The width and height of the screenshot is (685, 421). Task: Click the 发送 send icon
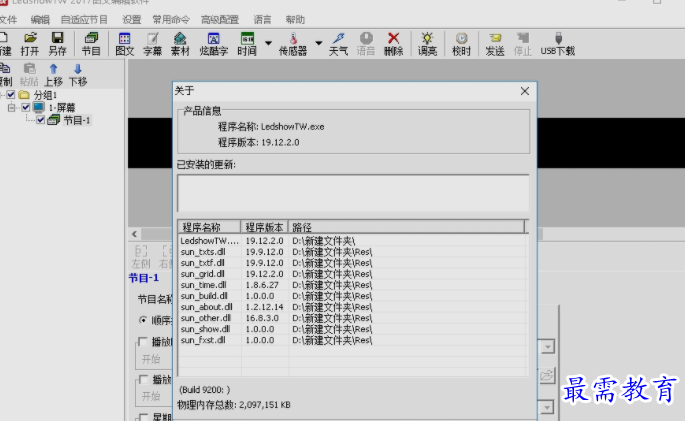pos(495,44)
